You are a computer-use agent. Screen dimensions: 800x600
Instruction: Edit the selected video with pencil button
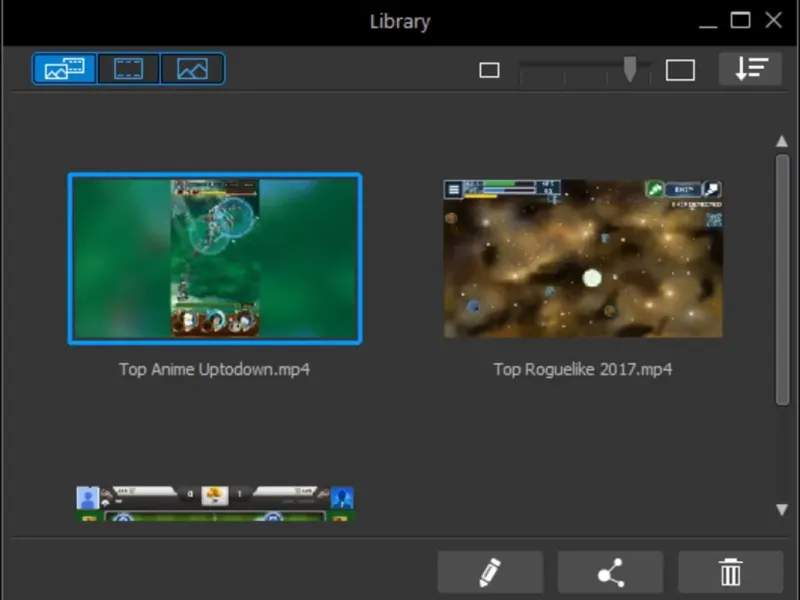click(490, 572)
